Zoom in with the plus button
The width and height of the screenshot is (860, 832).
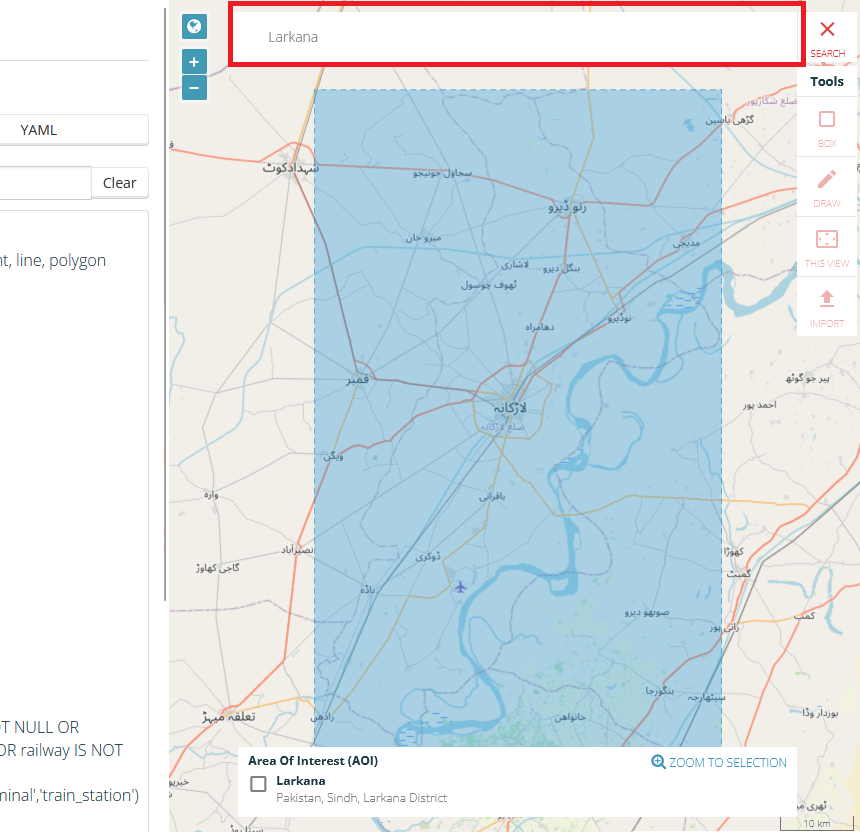(x=194, y=62)
